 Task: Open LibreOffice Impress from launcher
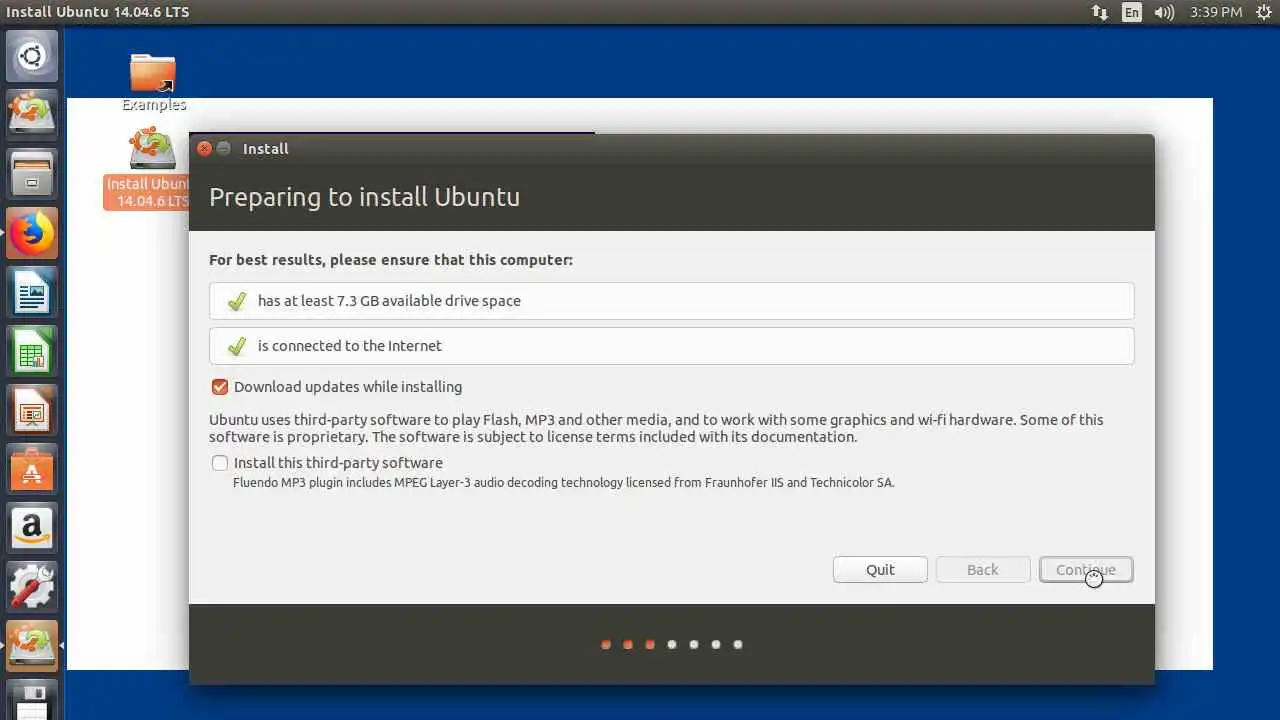click(x=32, y=410)
